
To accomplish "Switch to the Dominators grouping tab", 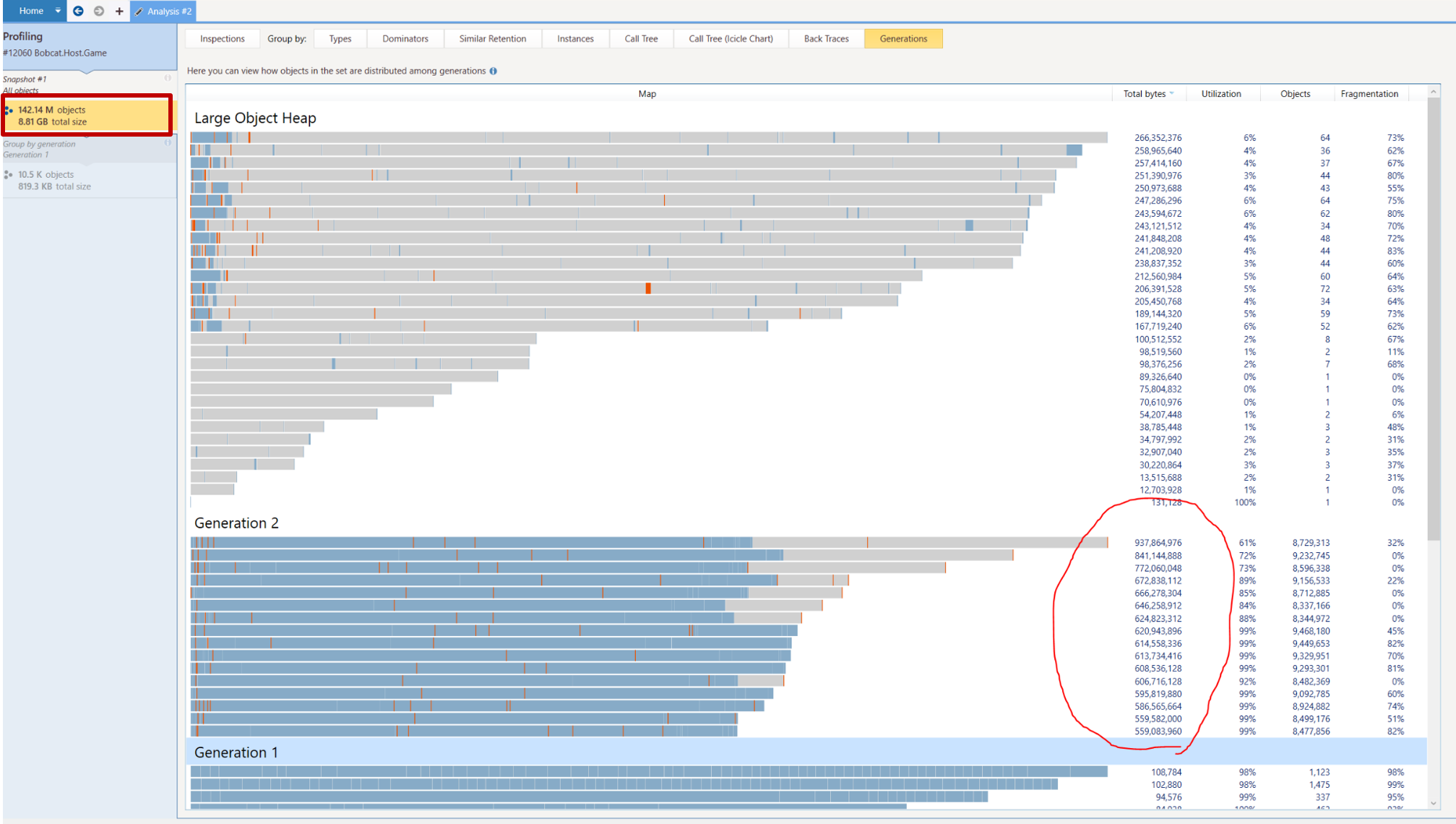I will [405, 39].
